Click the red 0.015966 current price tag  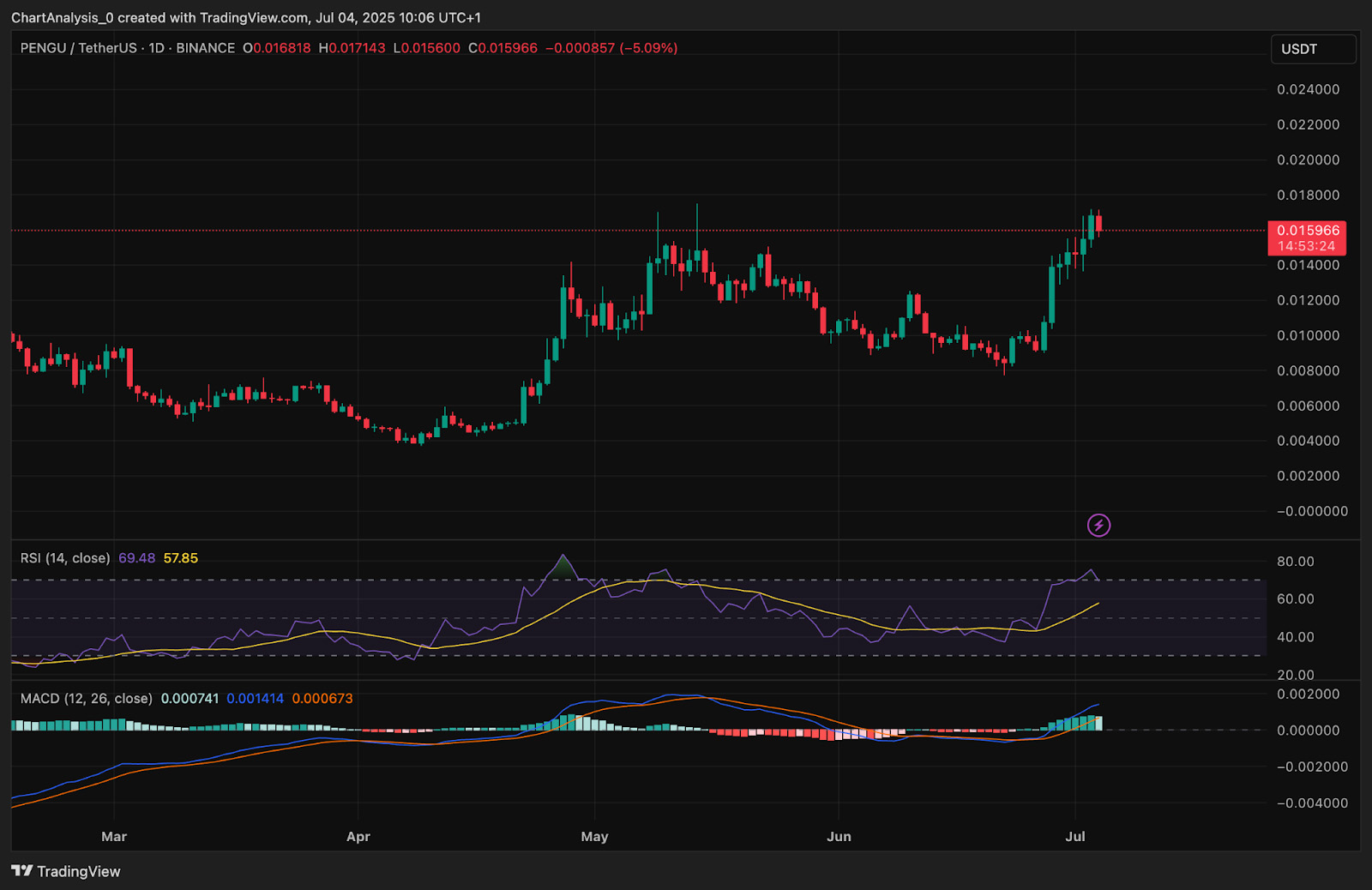coord(1308,230)
